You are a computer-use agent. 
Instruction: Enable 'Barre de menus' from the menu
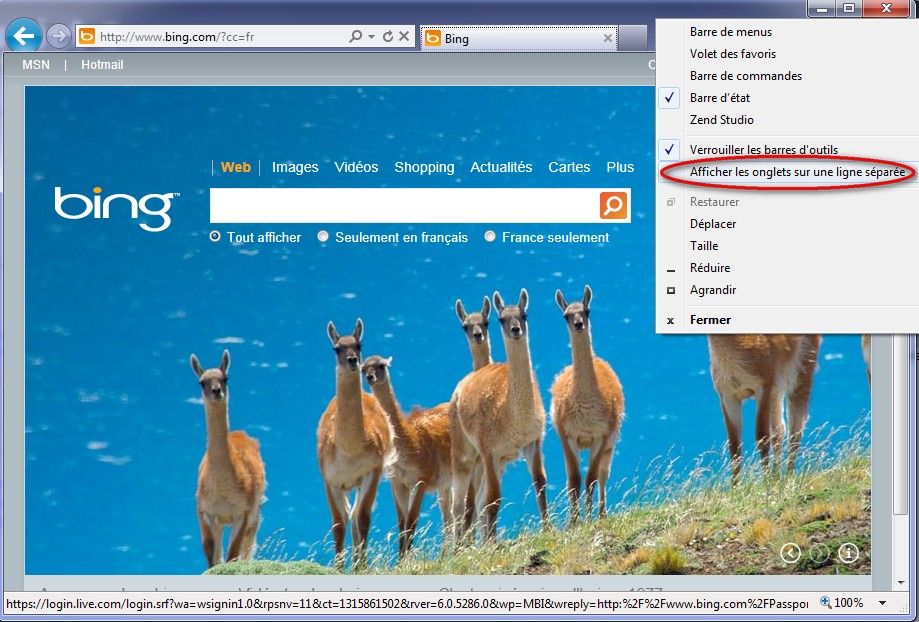(x=730, y=32)
